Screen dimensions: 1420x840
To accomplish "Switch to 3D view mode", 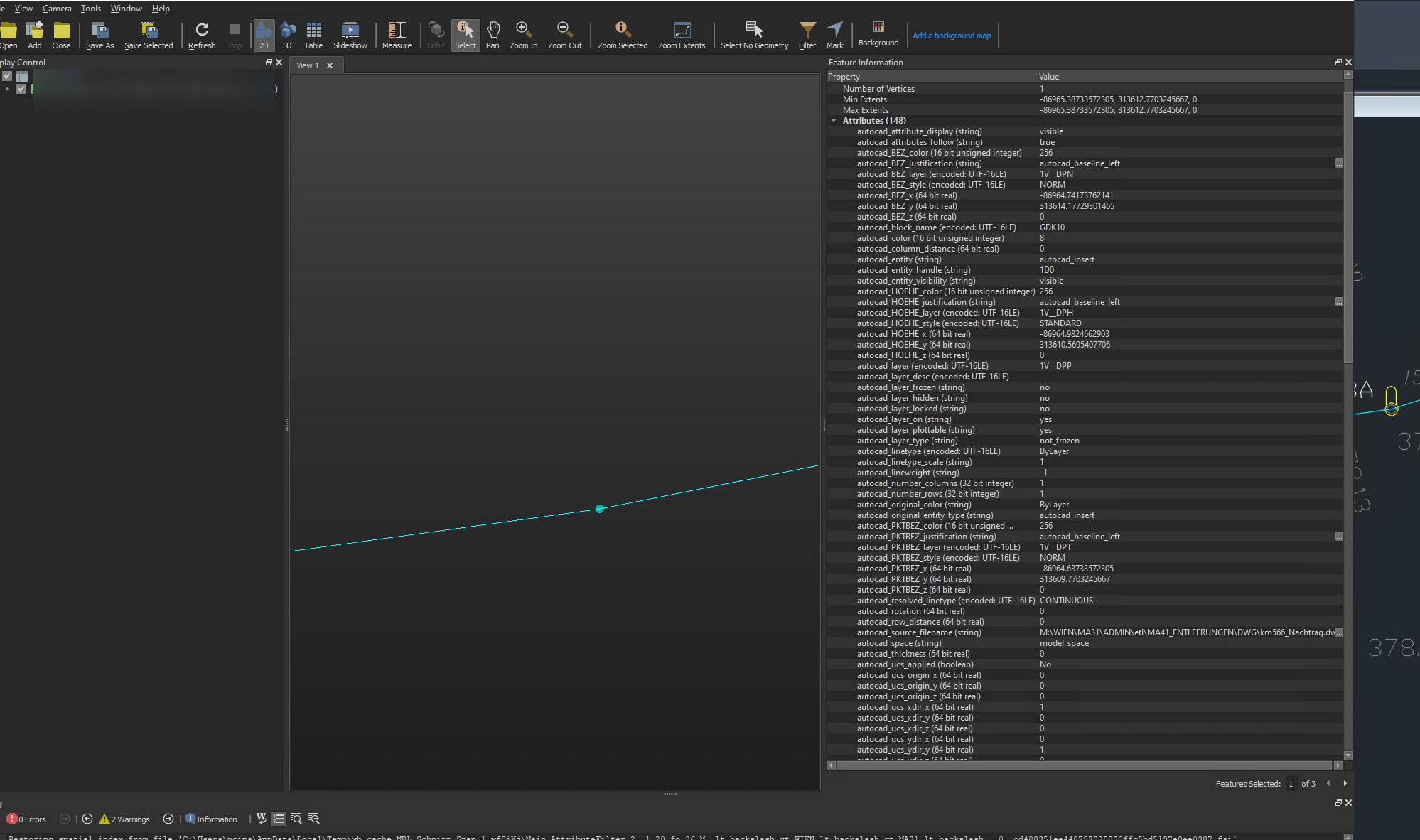I will tap(287, 36).
